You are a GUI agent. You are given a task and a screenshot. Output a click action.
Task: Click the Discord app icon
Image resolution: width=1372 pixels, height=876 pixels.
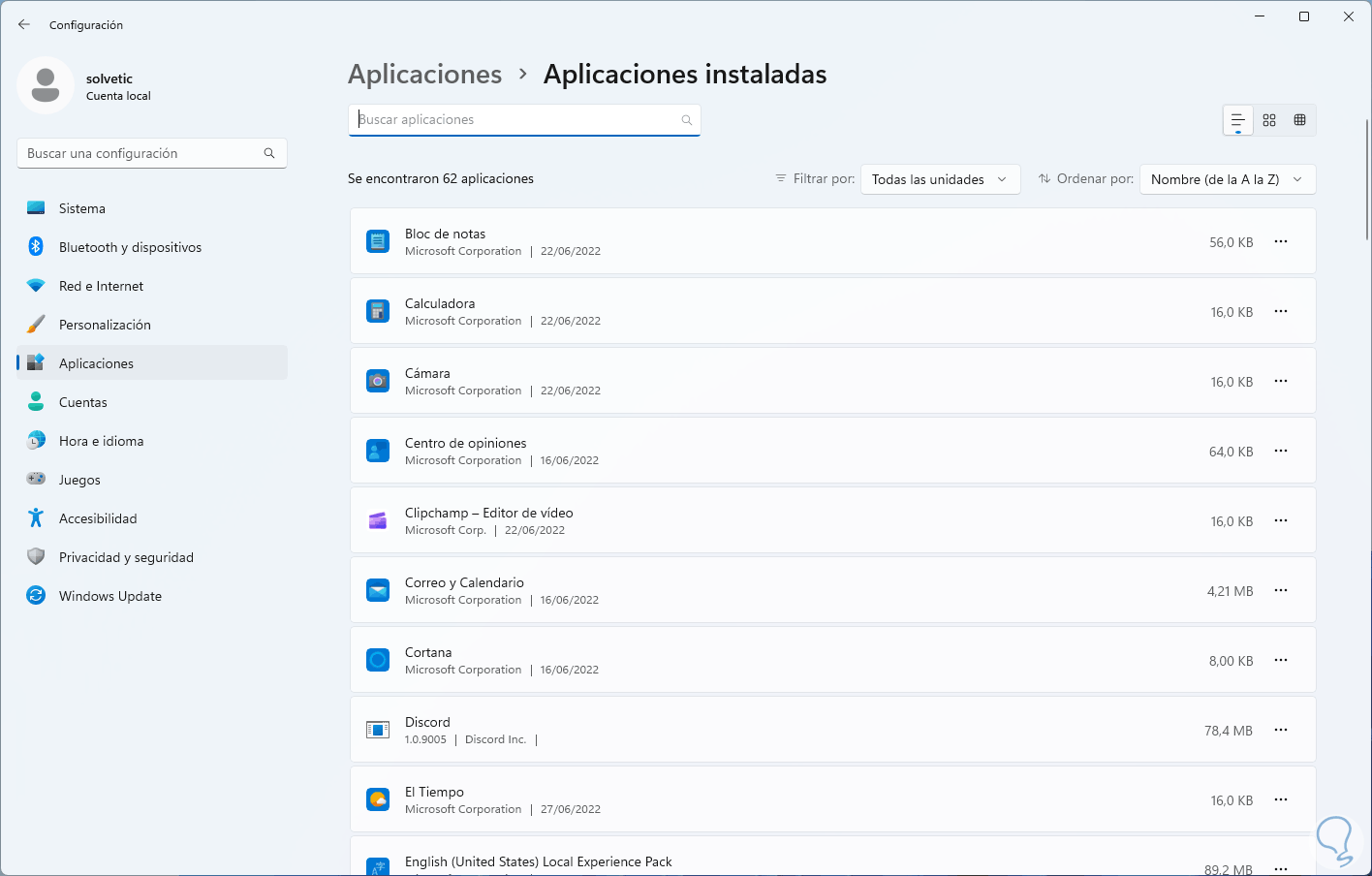pos(378,730)
